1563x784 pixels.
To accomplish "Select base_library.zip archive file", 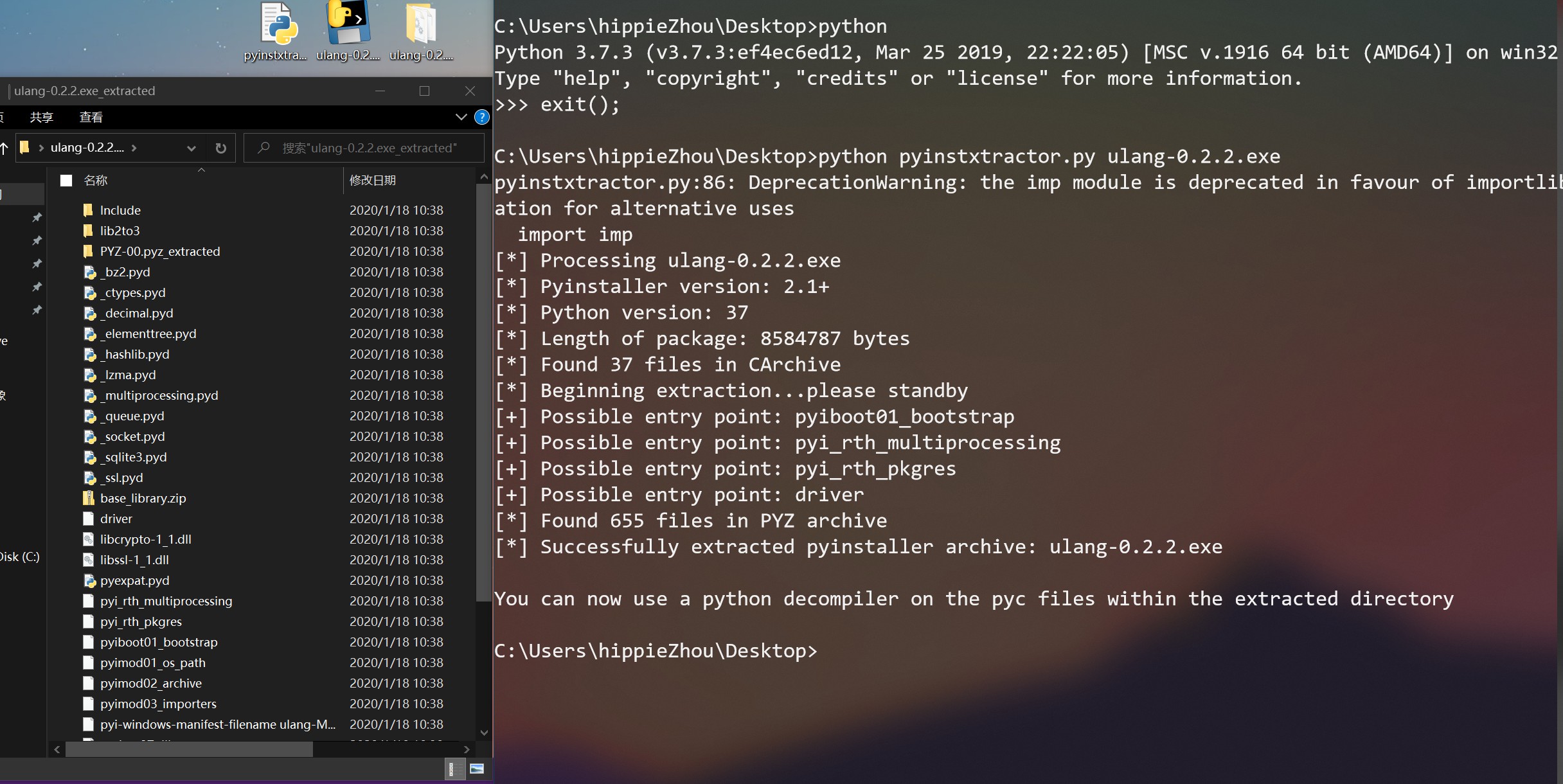I will pos(143,498).
